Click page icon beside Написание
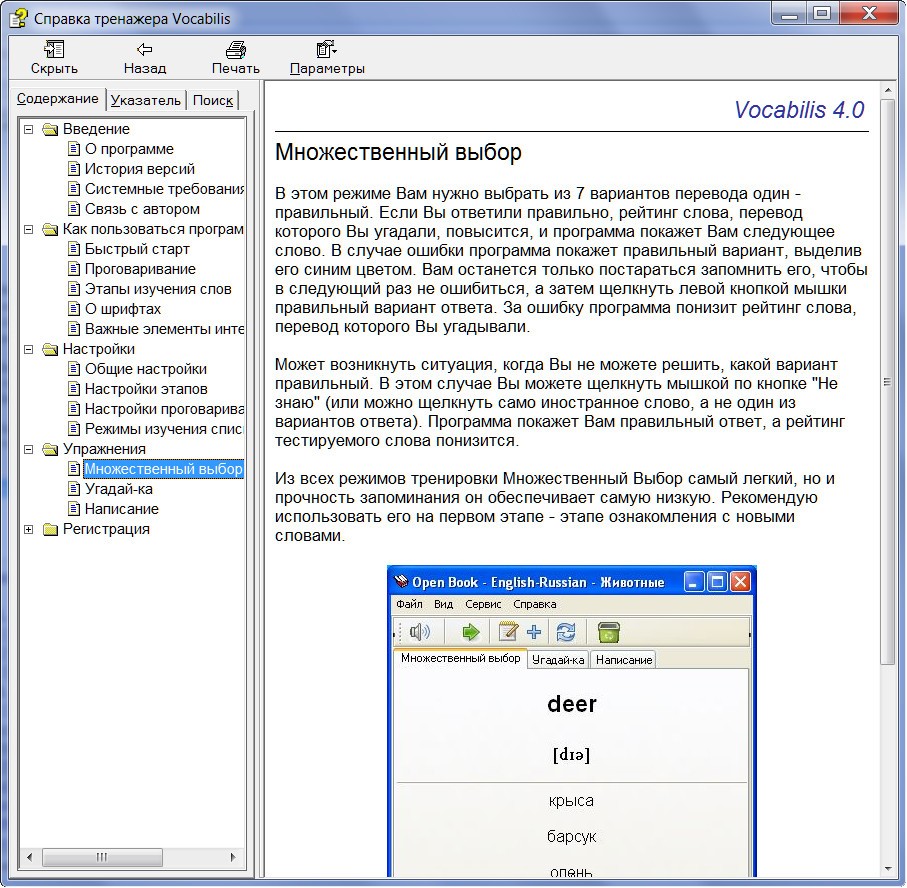Image resolution: width=907 pixels, height=888 pixels. pyautogui.click(x=73, y=509)
